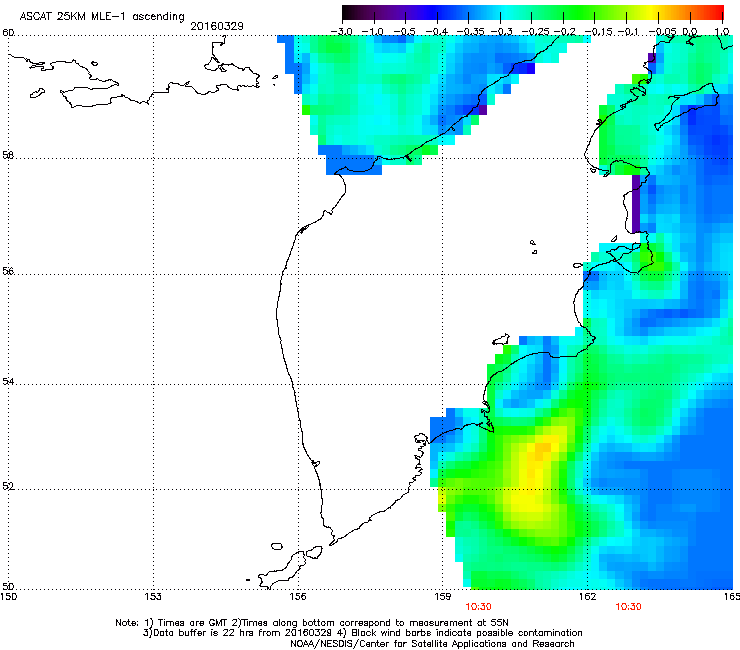Select the "Data buffer is 22 hrs" note line
Screen dimensions: 740x650
tap(362, 633)
